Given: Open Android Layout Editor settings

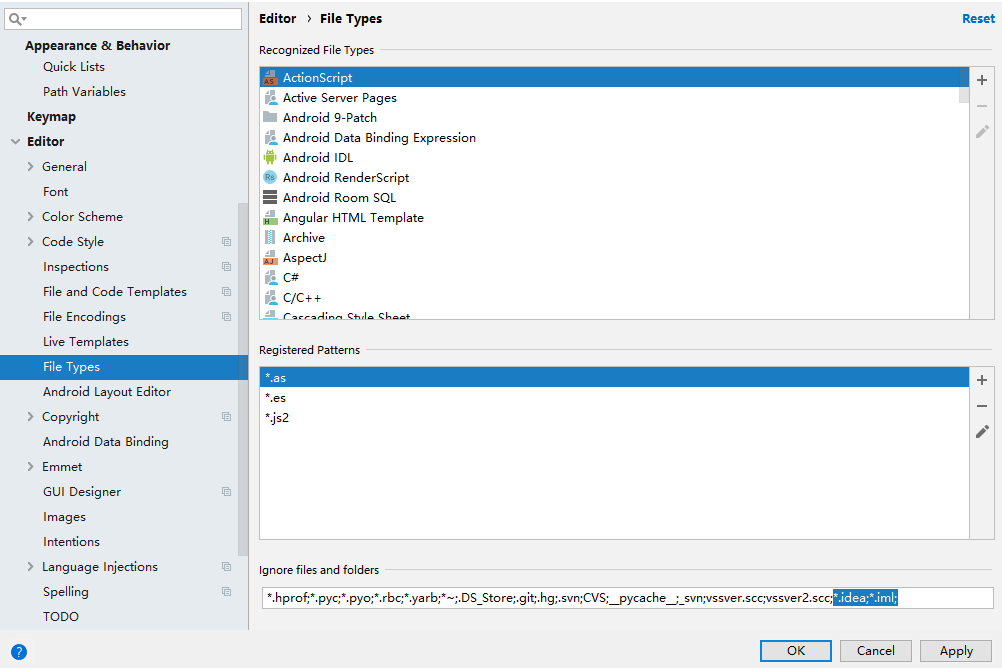Looking at the screenshot, I should 107,392.
